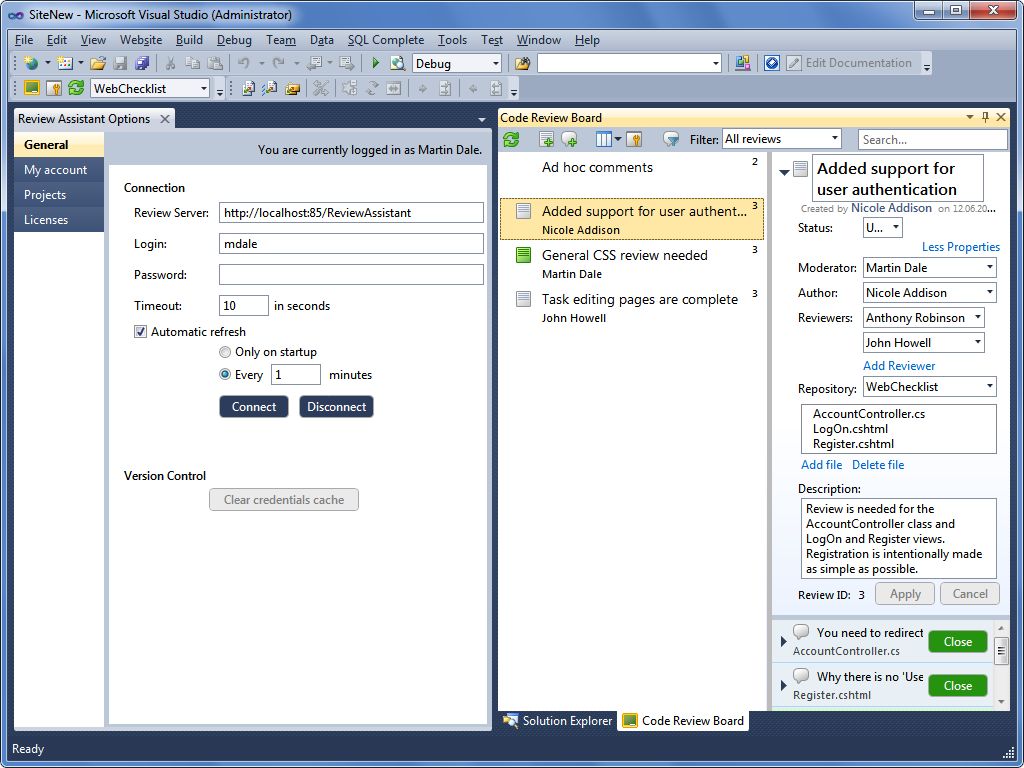The height and width of the screenshot is (768, 1024).
Task: Click the Connect button
Action: 253,407
